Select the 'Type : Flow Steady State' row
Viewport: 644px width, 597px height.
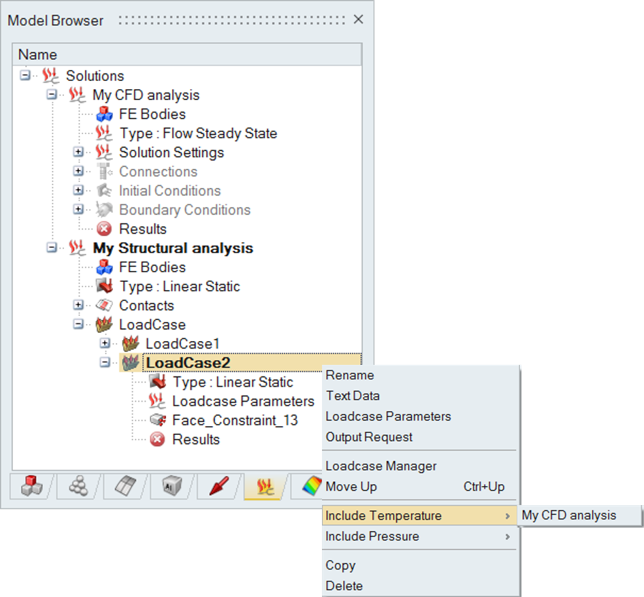[198, 133]
